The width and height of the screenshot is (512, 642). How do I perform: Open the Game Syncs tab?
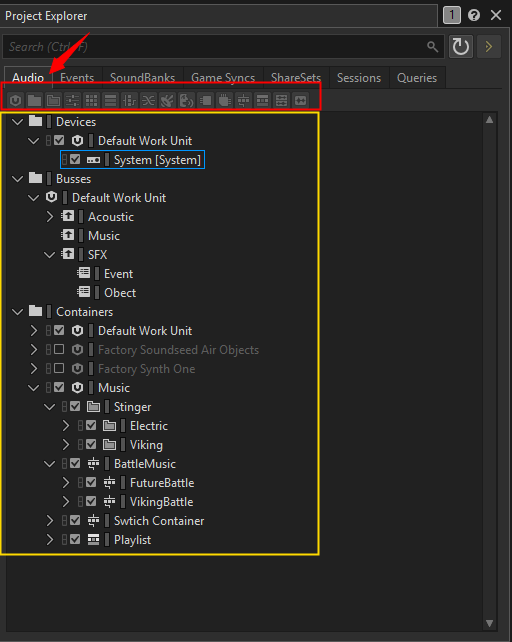click(x=223, y=78)
